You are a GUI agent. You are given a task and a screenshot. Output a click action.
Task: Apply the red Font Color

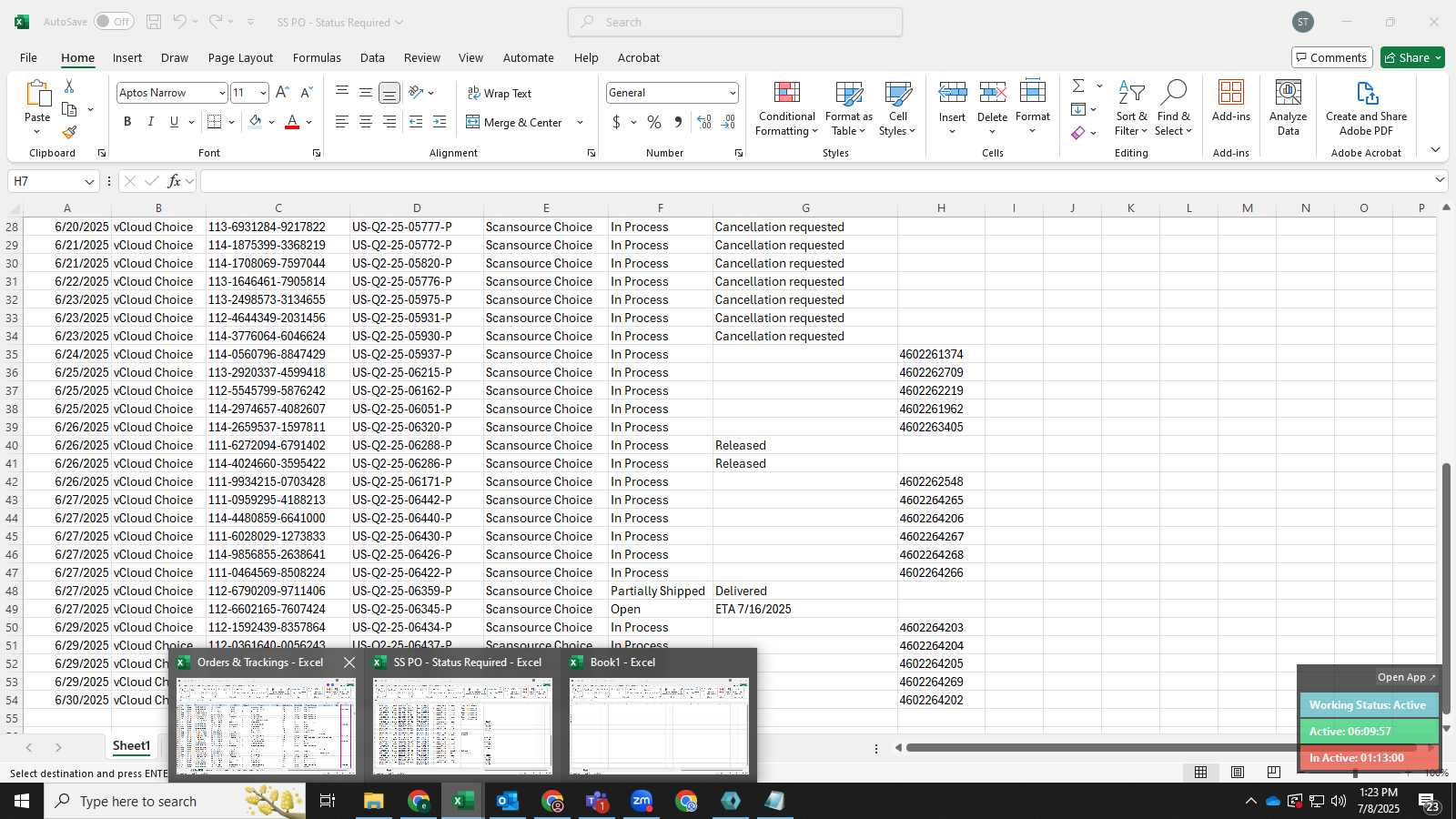pos(292,122)
